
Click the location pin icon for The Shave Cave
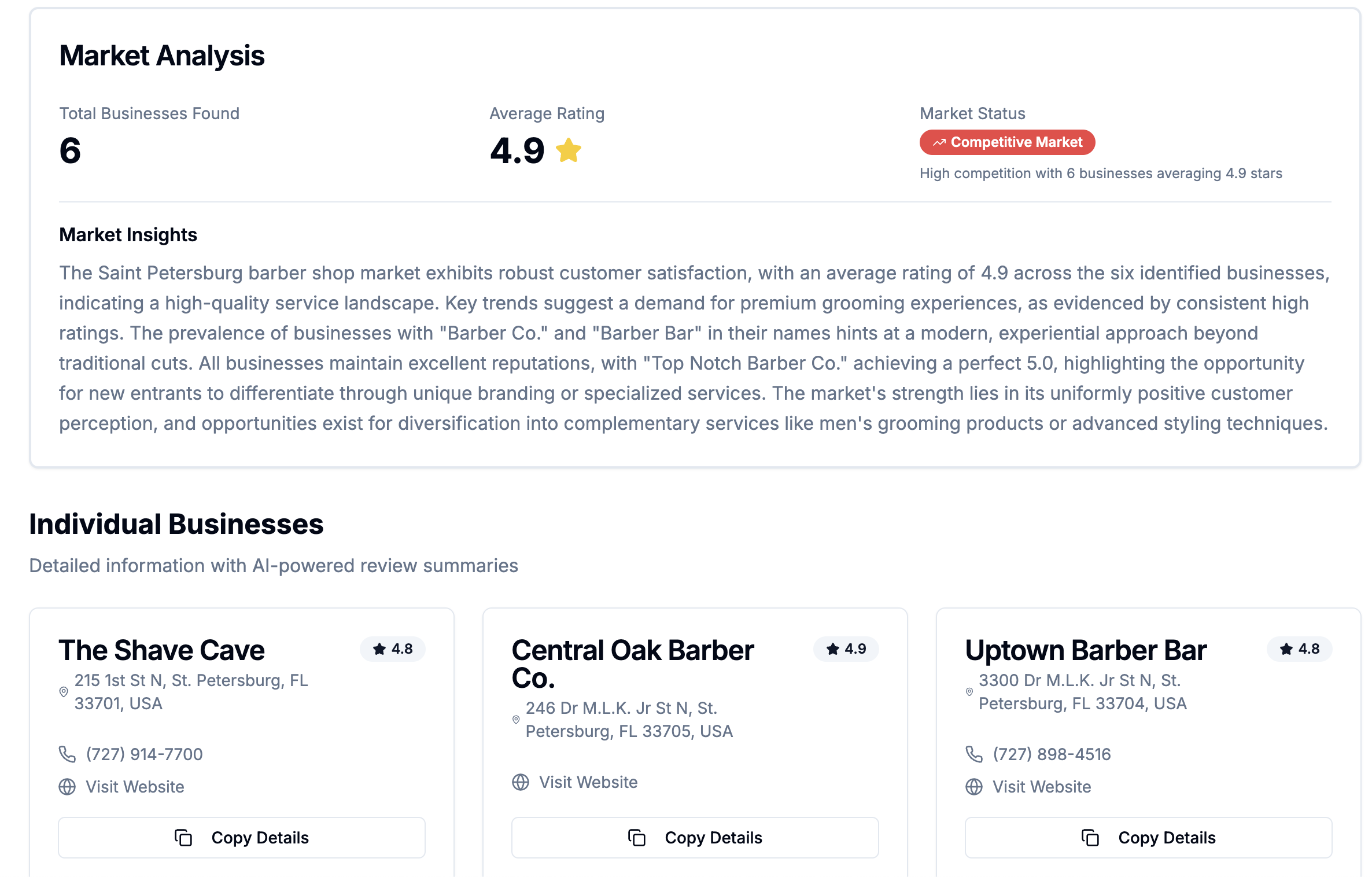[x=64, y=692]
